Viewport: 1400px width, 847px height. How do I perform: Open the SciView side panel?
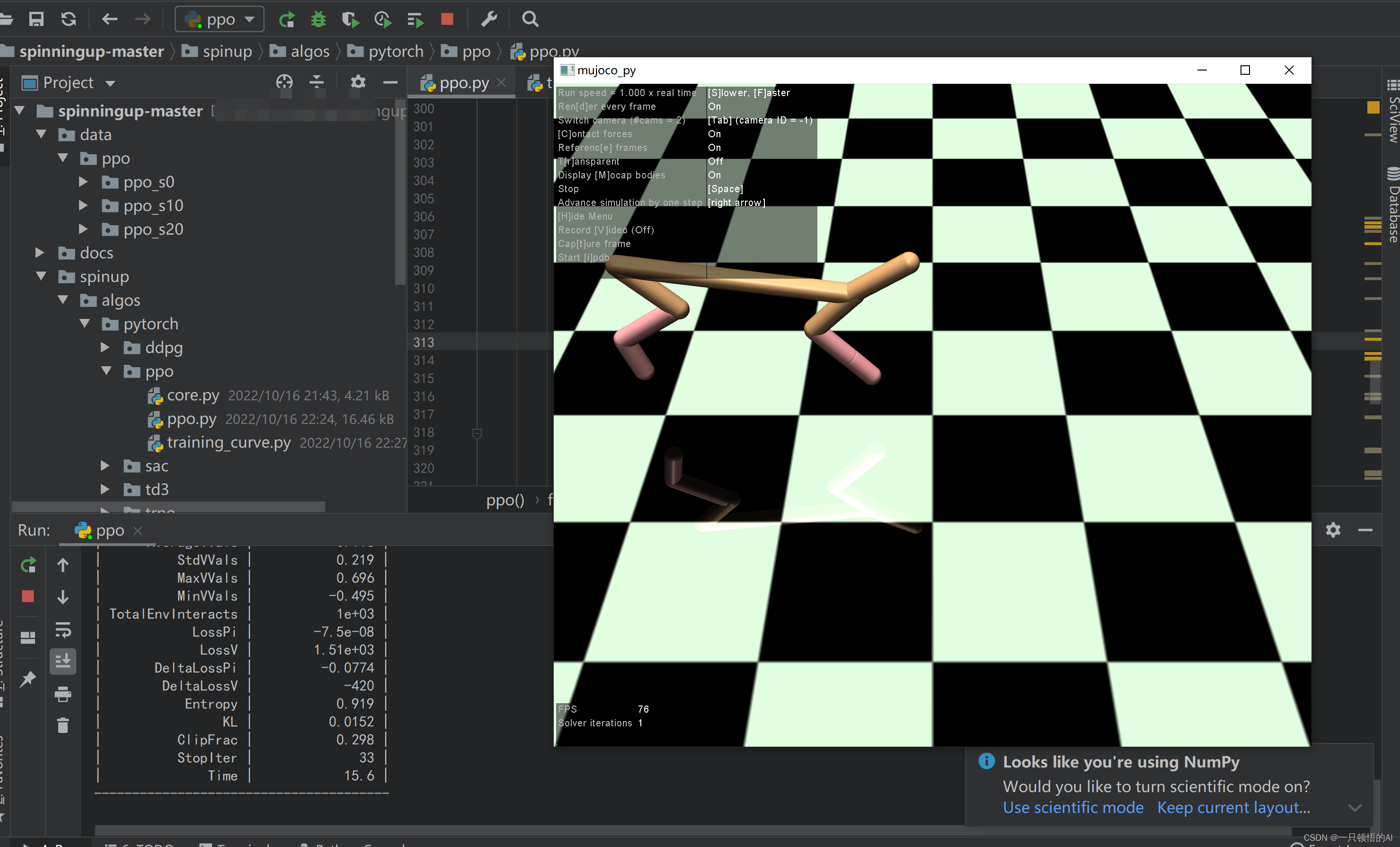[x=1392, y=111]
